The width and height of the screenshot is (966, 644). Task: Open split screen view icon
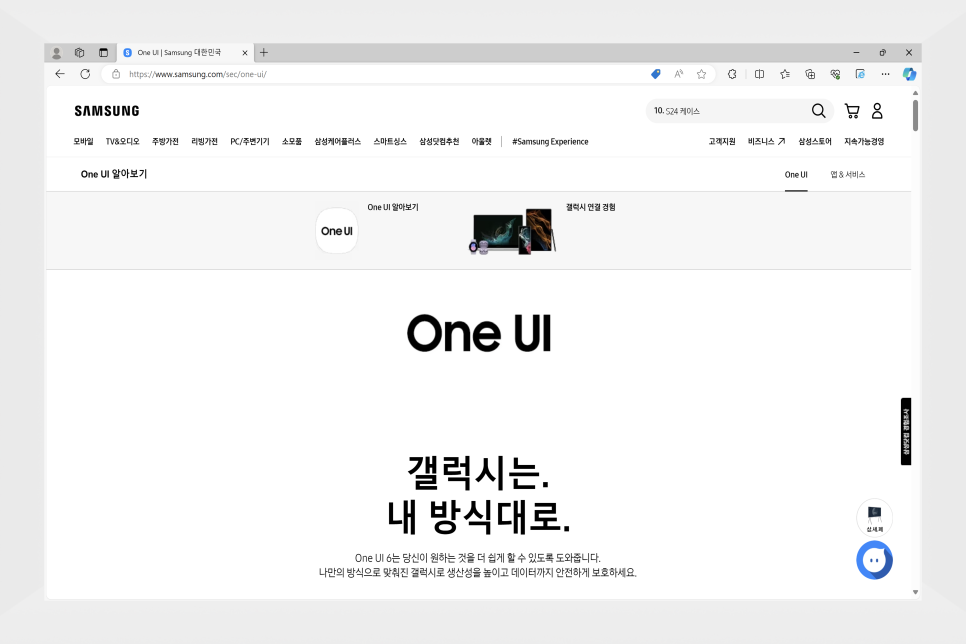[x=759, y=74]
